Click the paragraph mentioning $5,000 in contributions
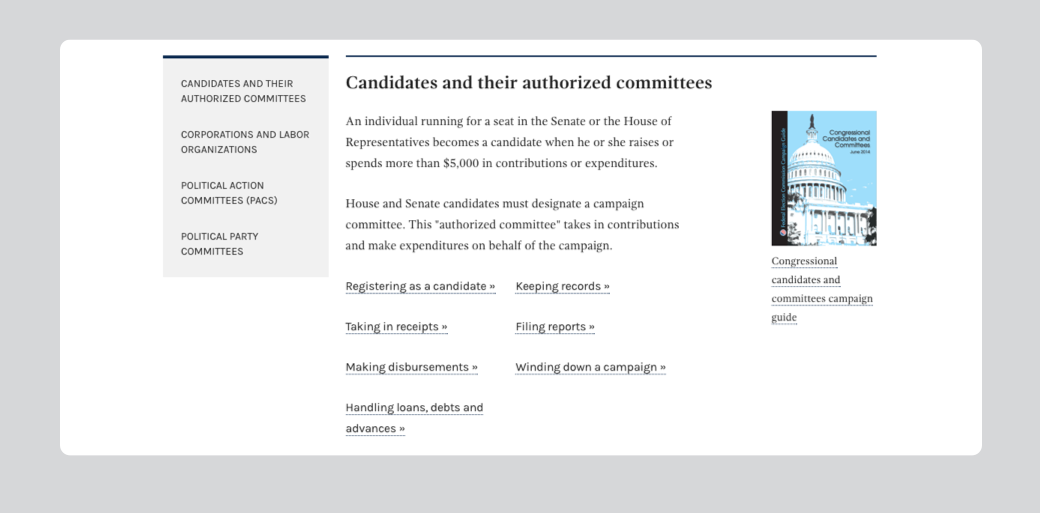This screenshot has width=1040, height=513. [x=510, y=142]
